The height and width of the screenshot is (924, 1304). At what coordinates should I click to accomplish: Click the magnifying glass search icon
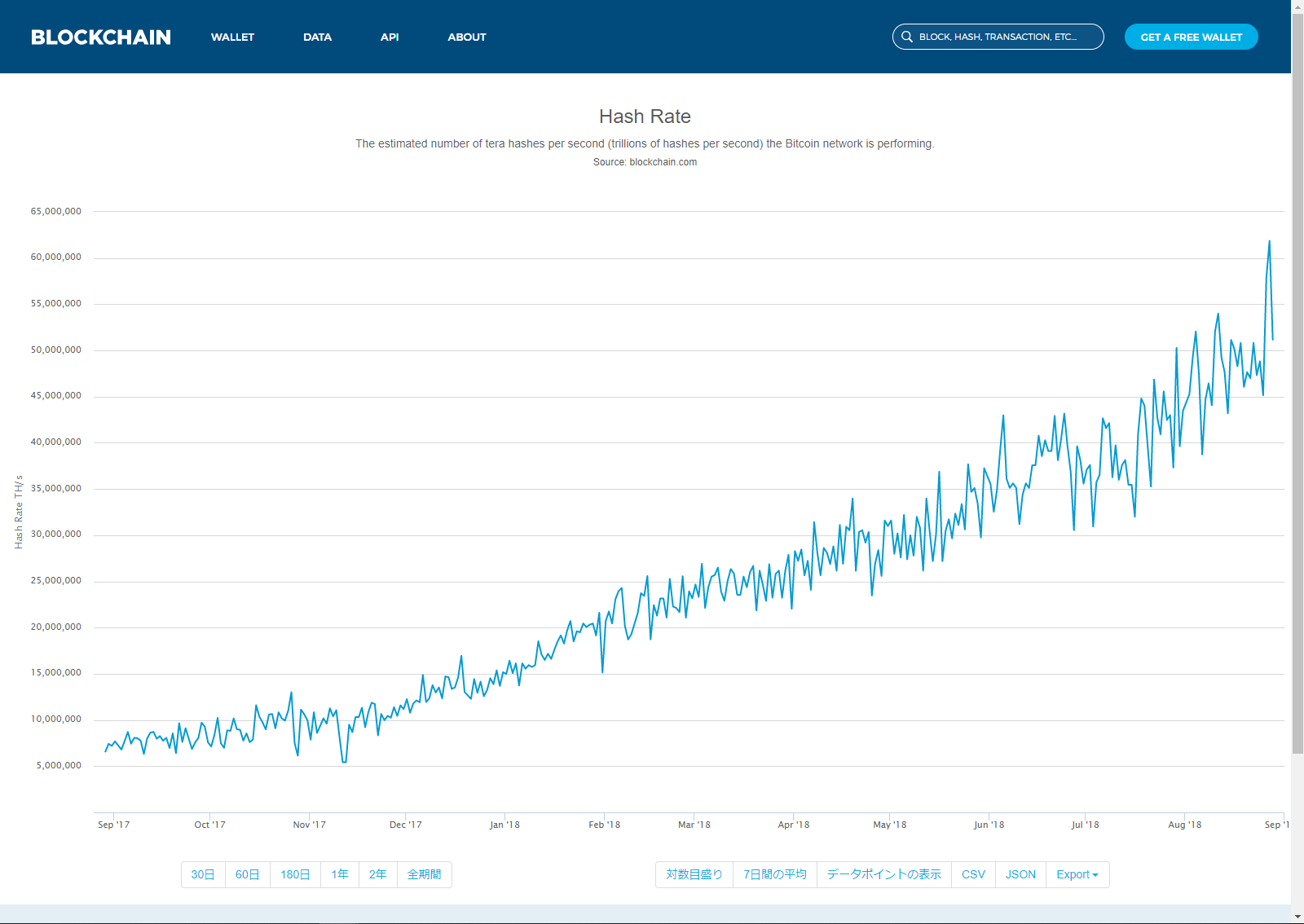click(x=906, y=37)
